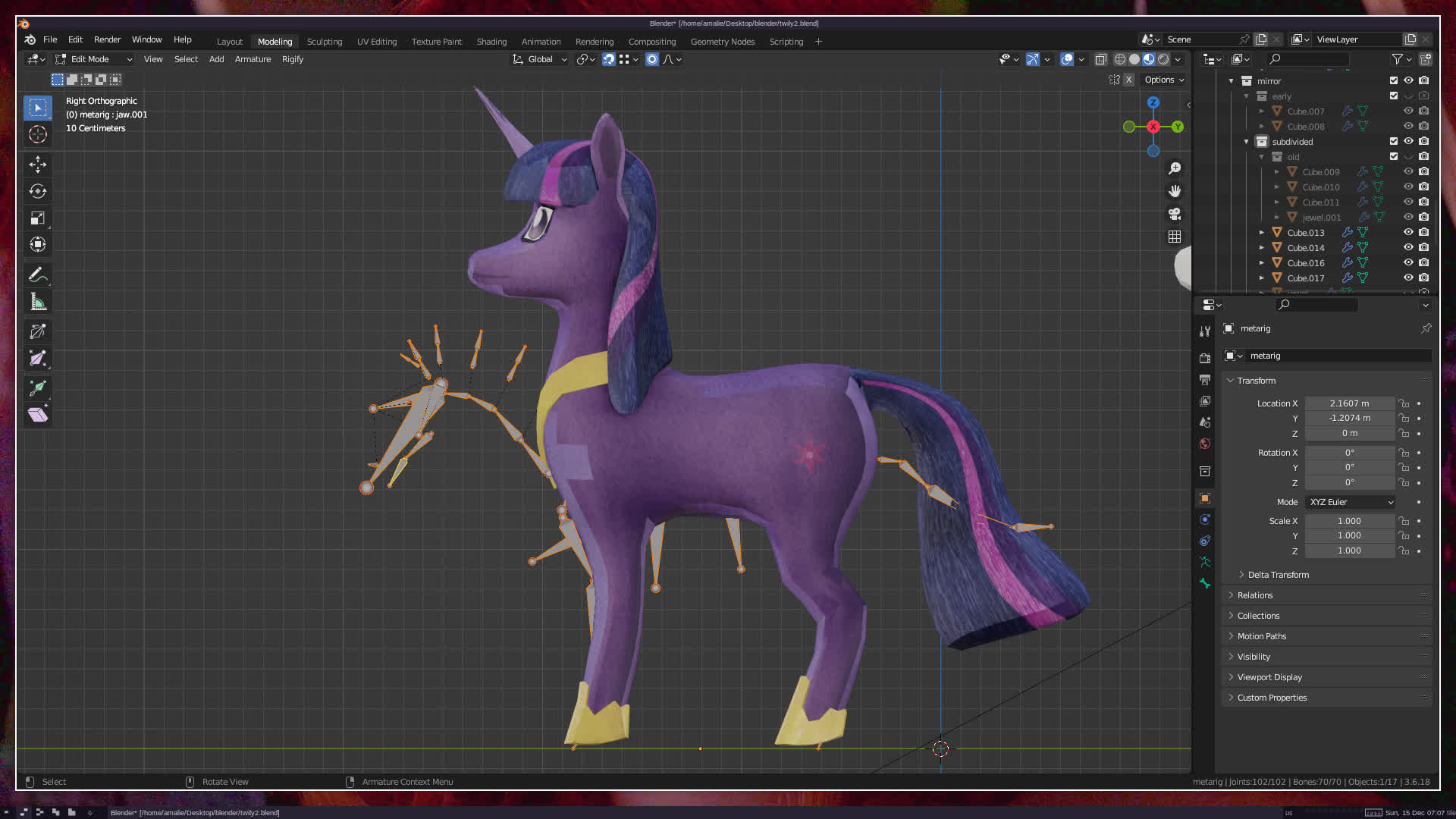
Task: Uncheck the mirror collection checkbox
Action: pos(1393,80)
